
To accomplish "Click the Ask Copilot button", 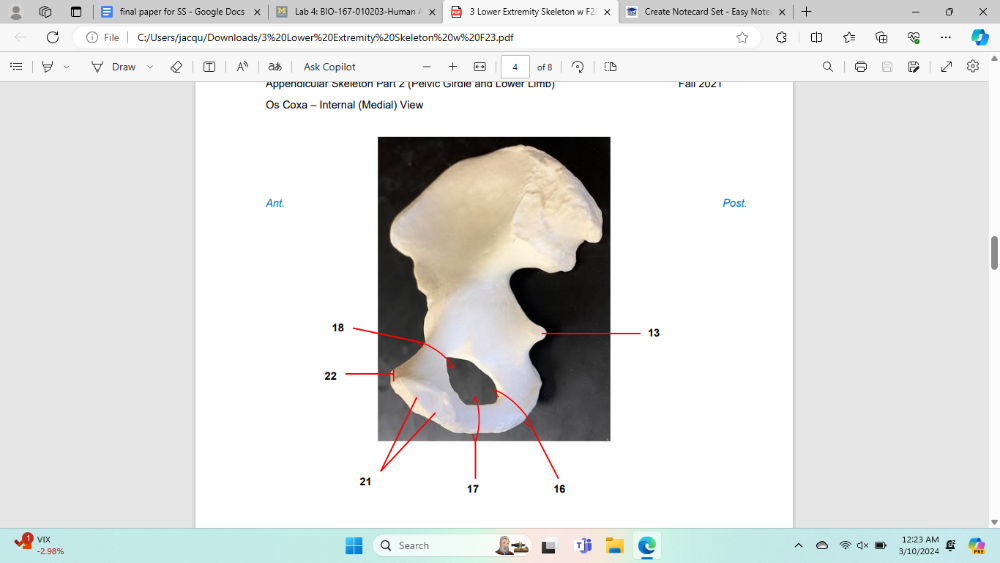I will (x=329, y=67).
